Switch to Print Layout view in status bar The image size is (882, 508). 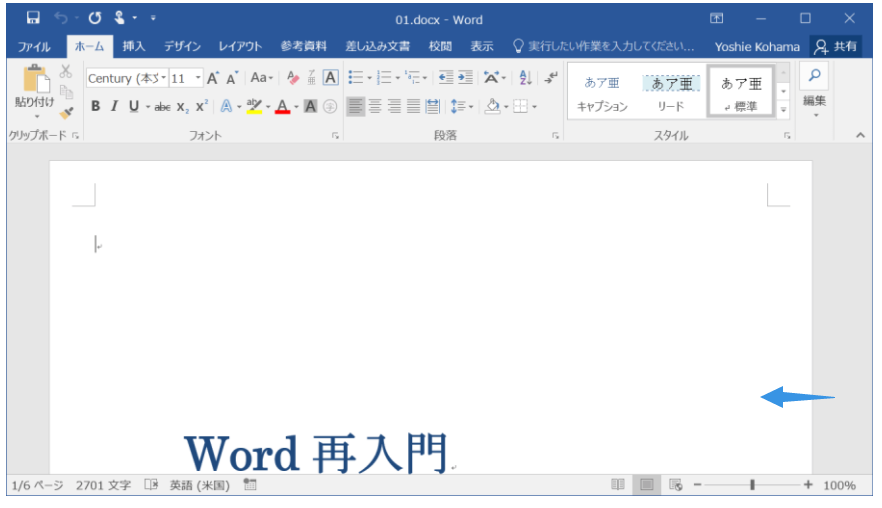[647, 484]
